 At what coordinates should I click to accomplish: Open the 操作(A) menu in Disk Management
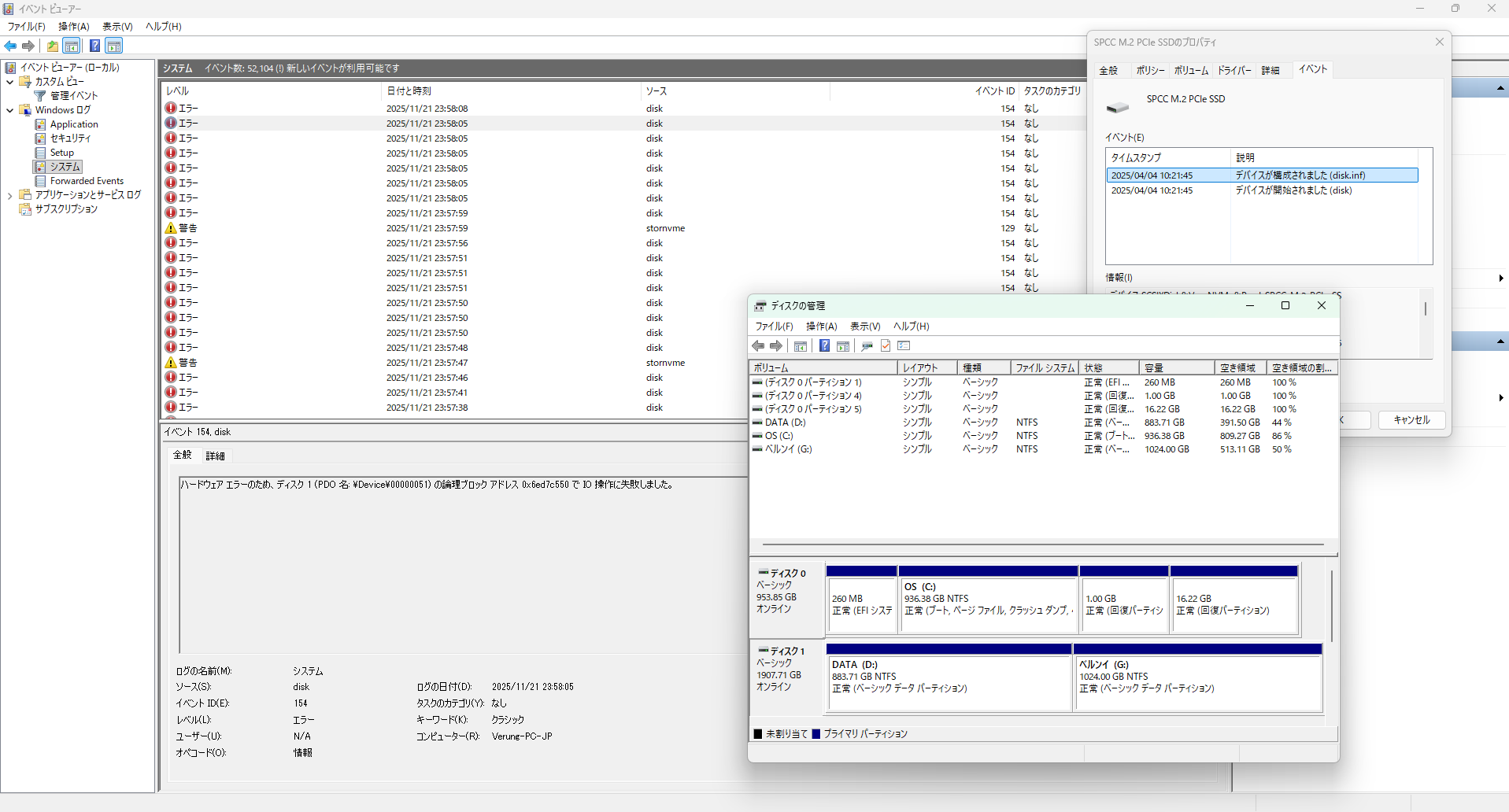point(821,327)
